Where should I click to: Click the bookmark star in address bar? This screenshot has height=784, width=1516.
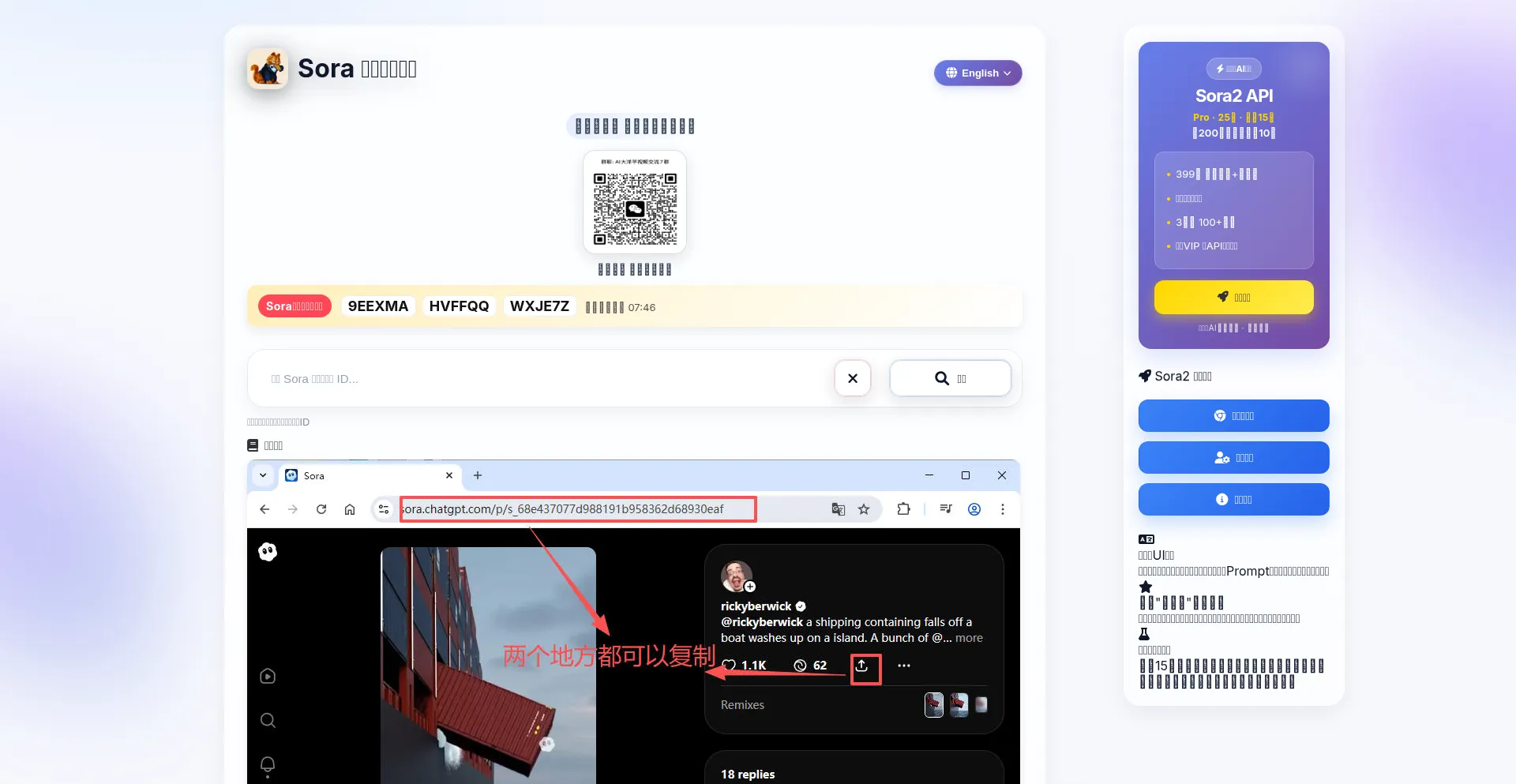(864, 509)
